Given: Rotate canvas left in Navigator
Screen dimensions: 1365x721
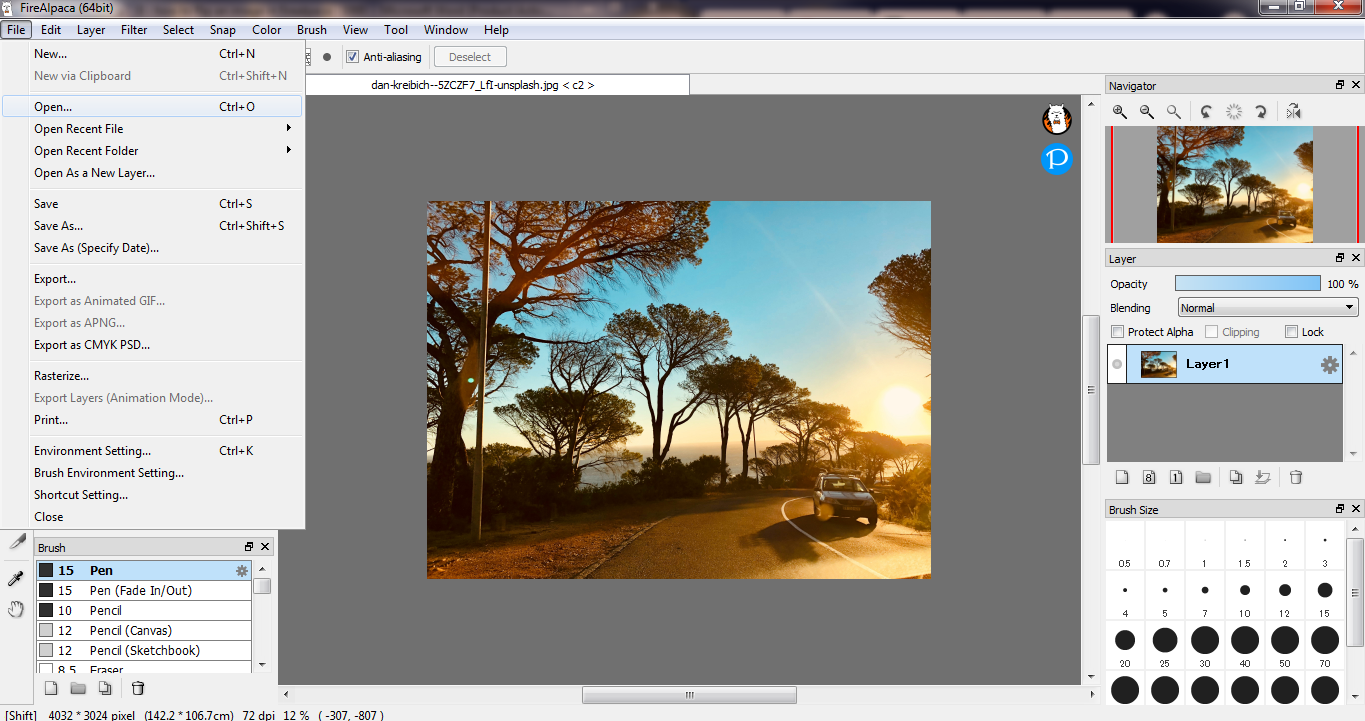Looking at the screenshot, I should coord(1207,112).
